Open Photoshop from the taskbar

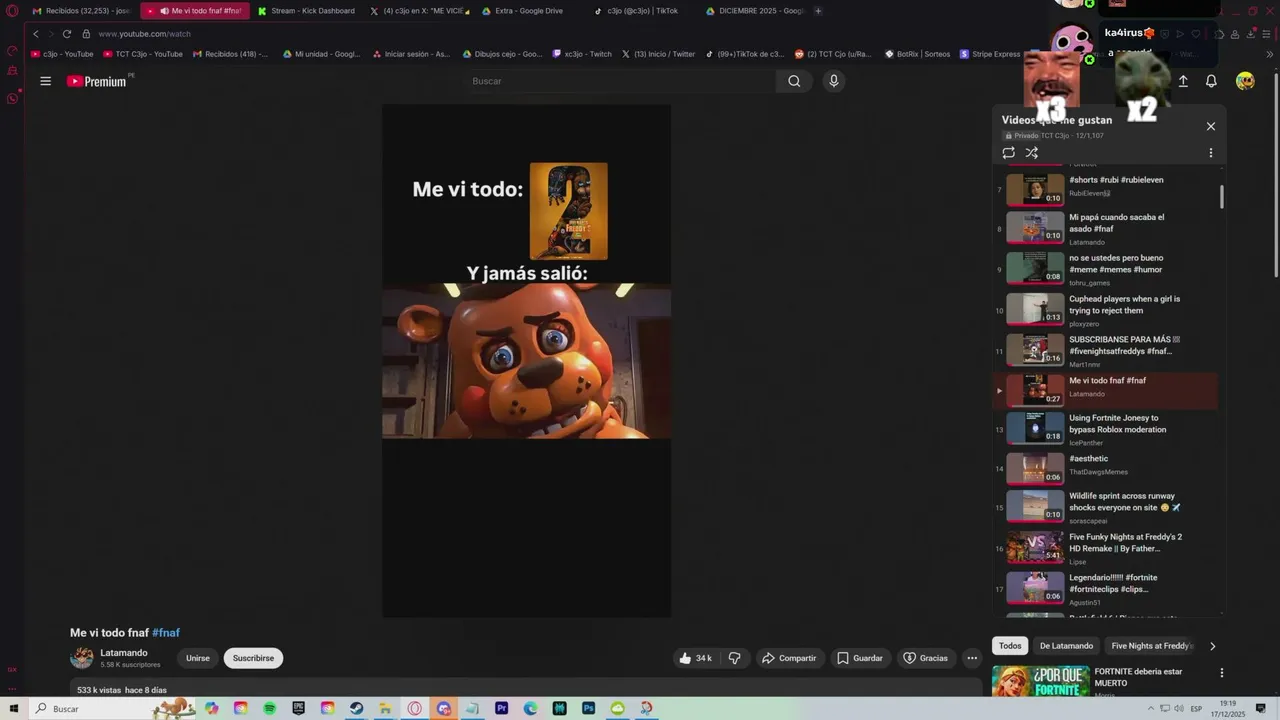click(x=588, y=708)
